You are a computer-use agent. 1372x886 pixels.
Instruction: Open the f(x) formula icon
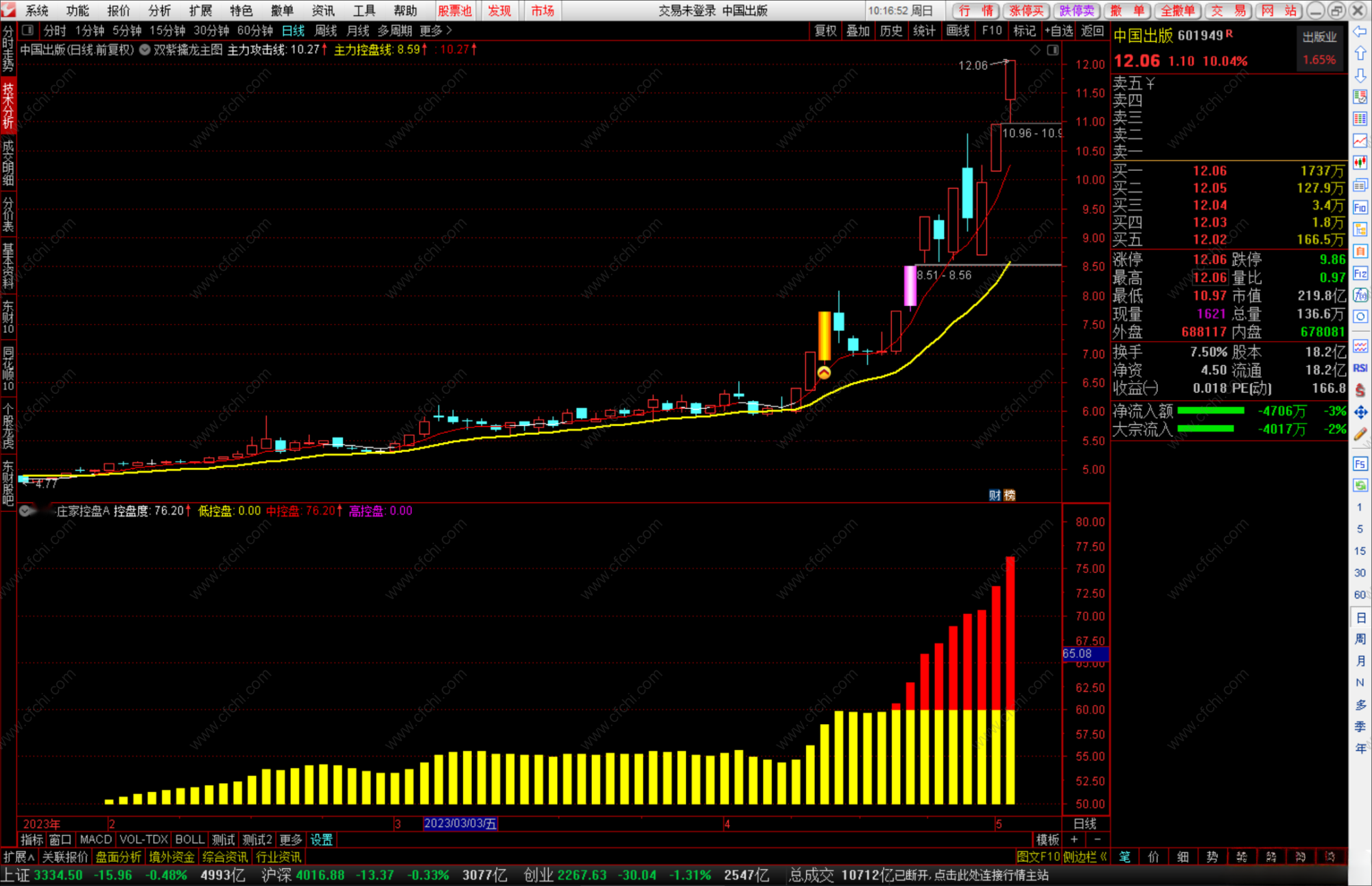tap(1360, 295)
